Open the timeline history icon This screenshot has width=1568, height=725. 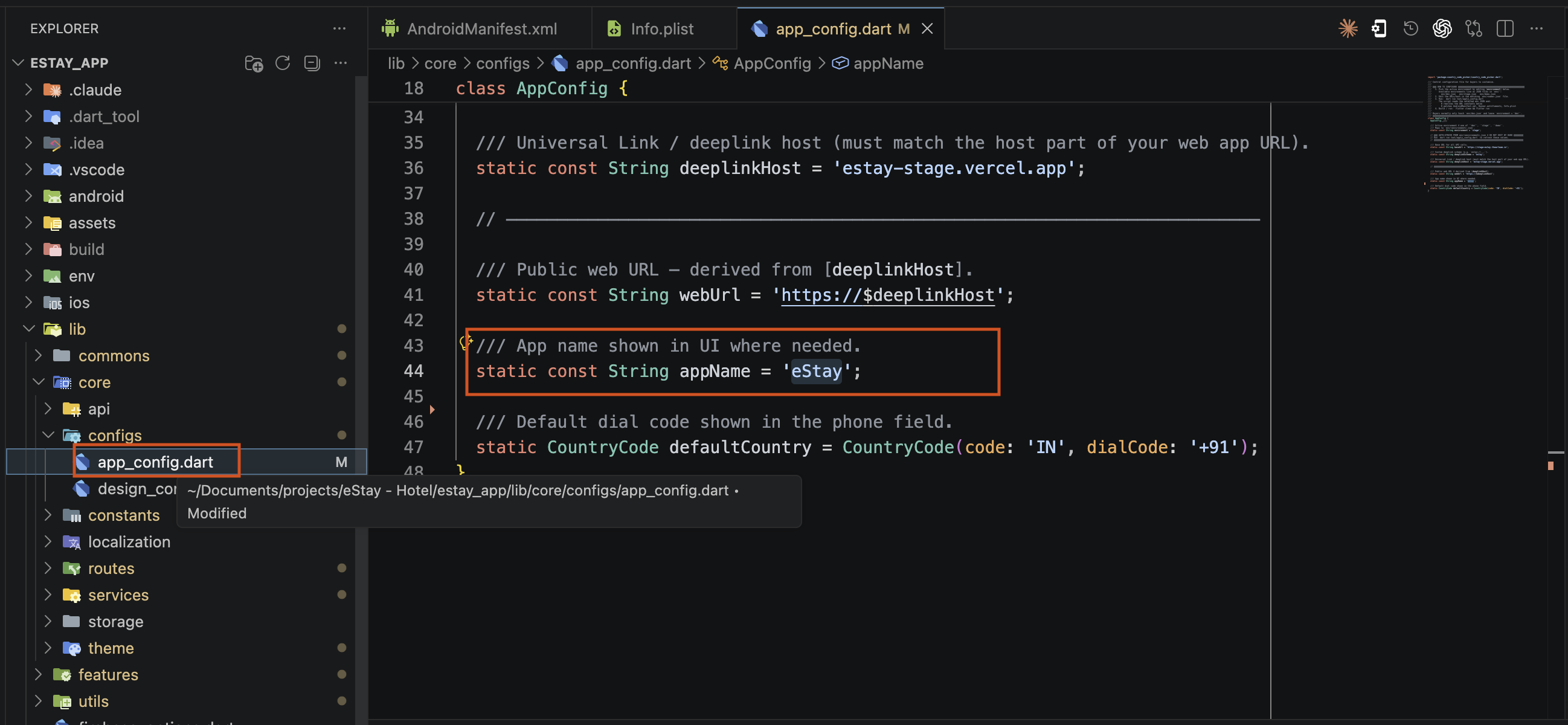(x=1410, y=28)
